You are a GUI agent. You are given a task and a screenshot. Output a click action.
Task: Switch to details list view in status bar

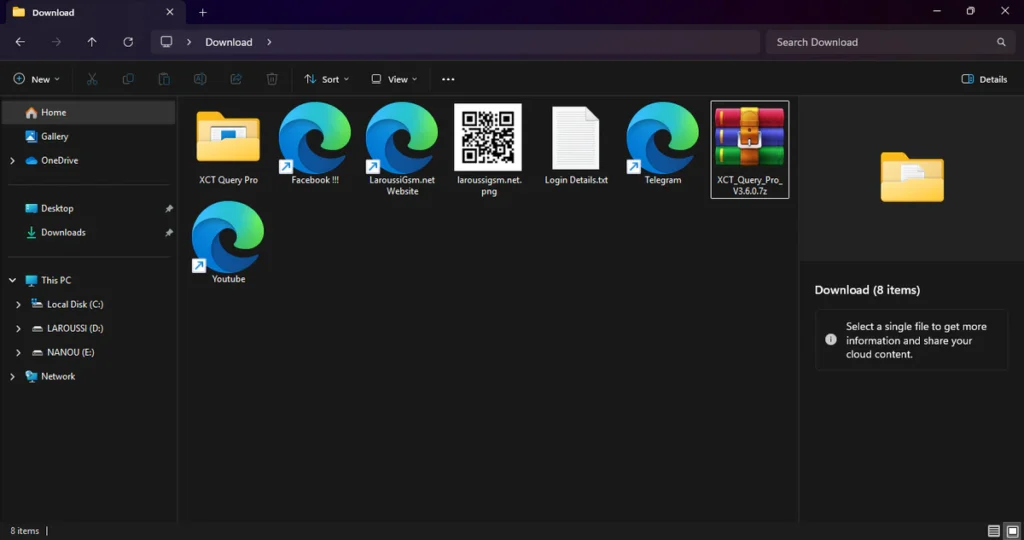993,531
